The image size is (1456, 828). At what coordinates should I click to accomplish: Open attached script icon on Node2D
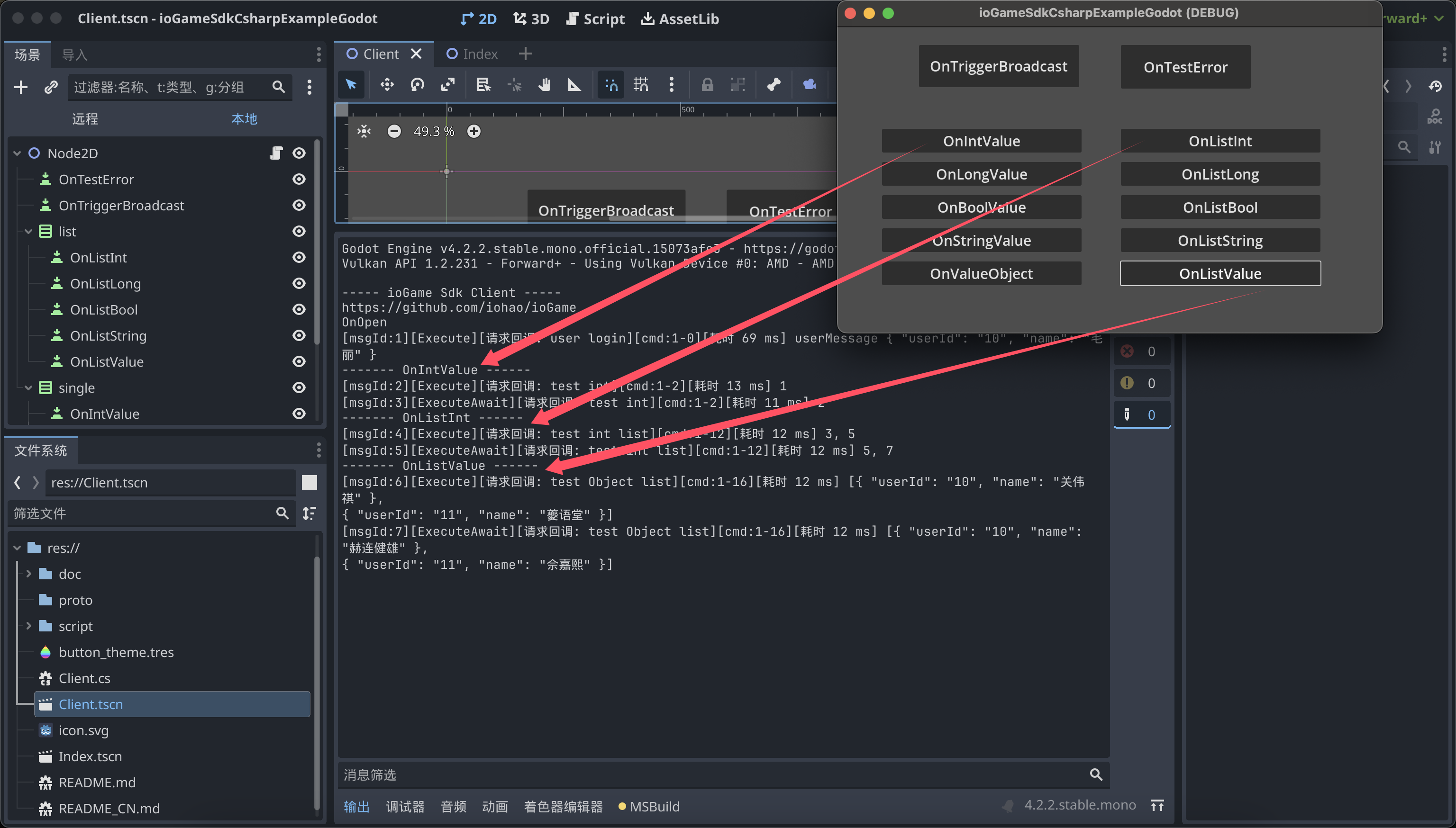point(276,153)
